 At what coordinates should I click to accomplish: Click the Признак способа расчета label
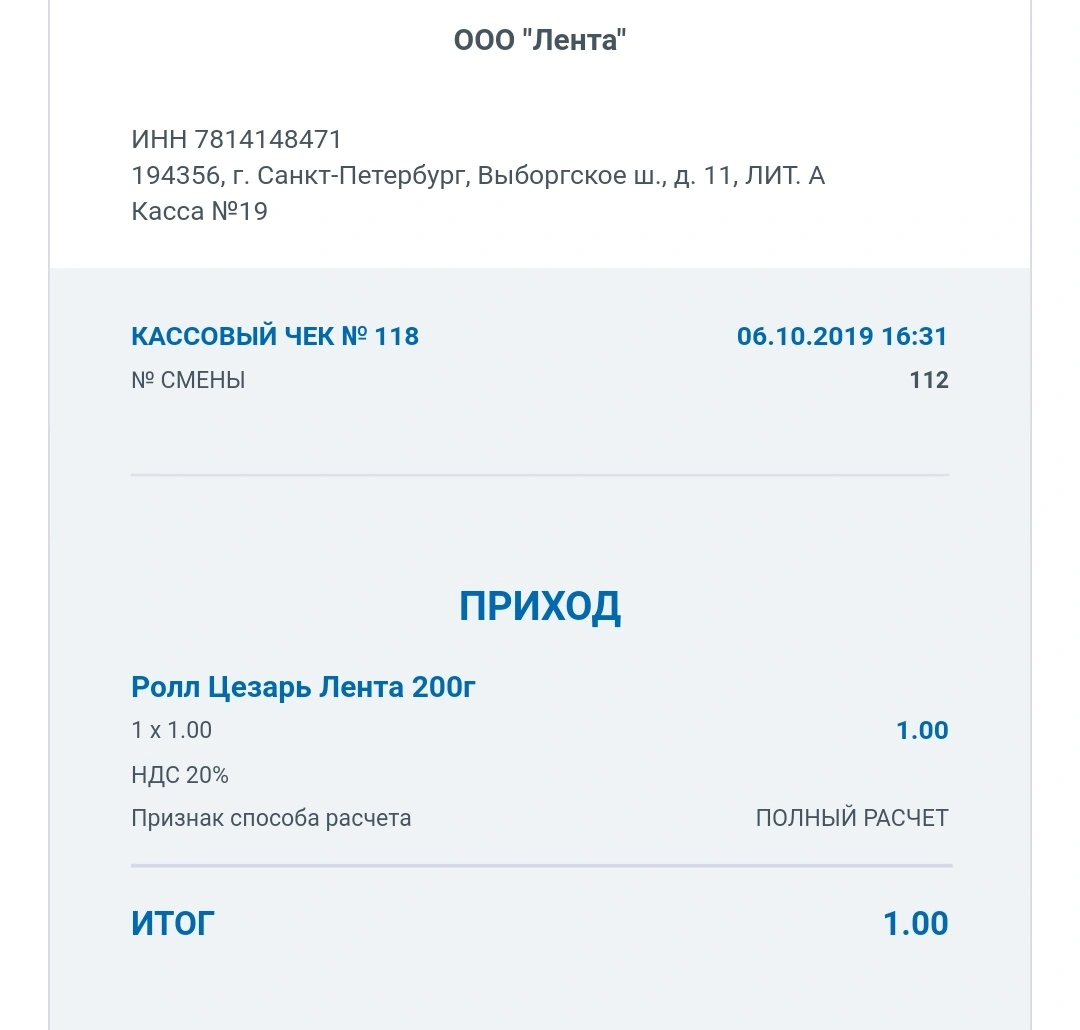(271, 818)
